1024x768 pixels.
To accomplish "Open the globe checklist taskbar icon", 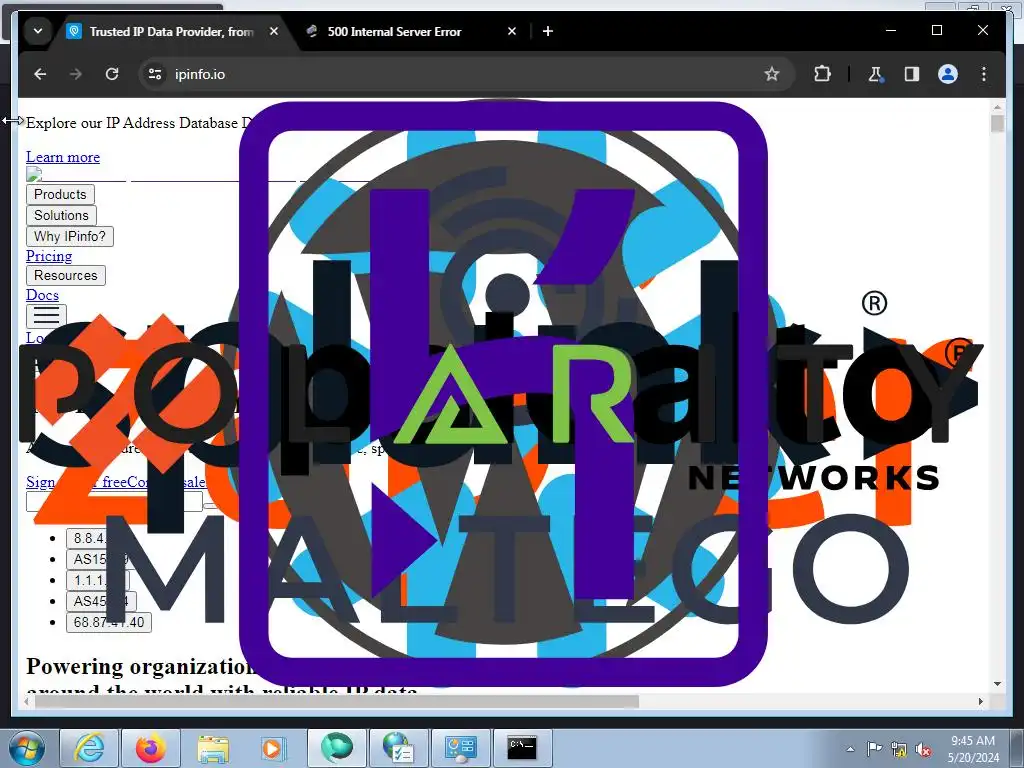I will (398, 748).
